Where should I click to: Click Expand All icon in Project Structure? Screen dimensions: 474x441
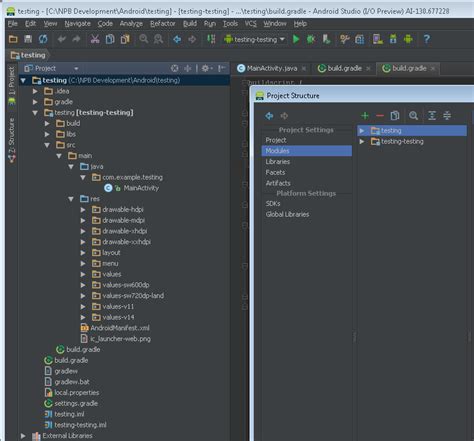pos(432,115)
